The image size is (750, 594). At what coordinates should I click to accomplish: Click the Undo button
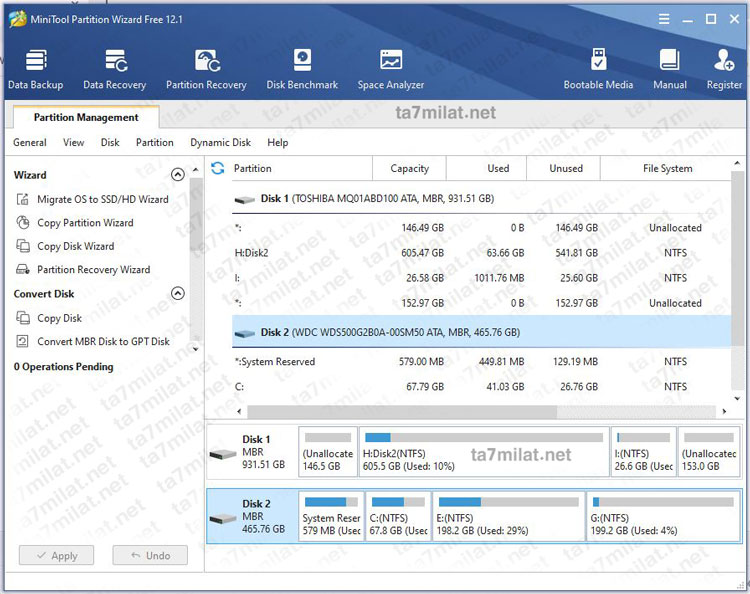tap(150, 555)
